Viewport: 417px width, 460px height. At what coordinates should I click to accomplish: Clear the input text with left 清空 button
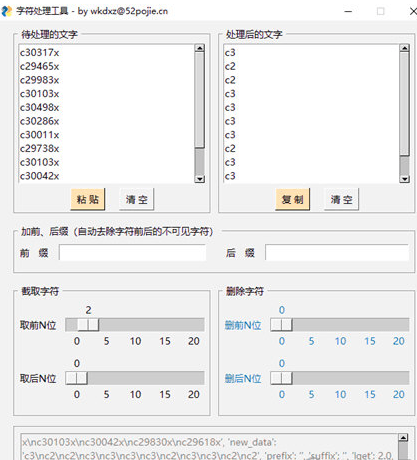tap(136, 199)
